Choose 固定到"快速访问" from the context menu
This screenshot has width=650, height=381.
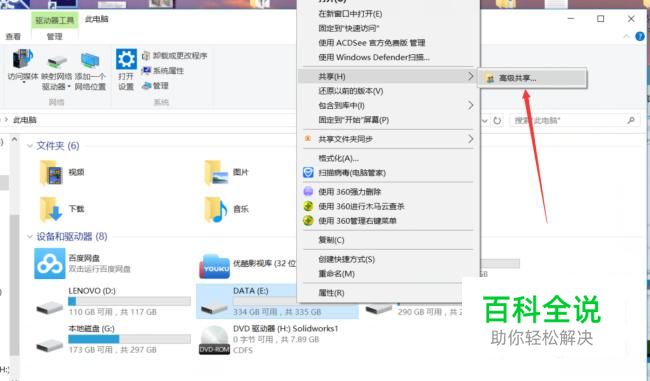349,28
